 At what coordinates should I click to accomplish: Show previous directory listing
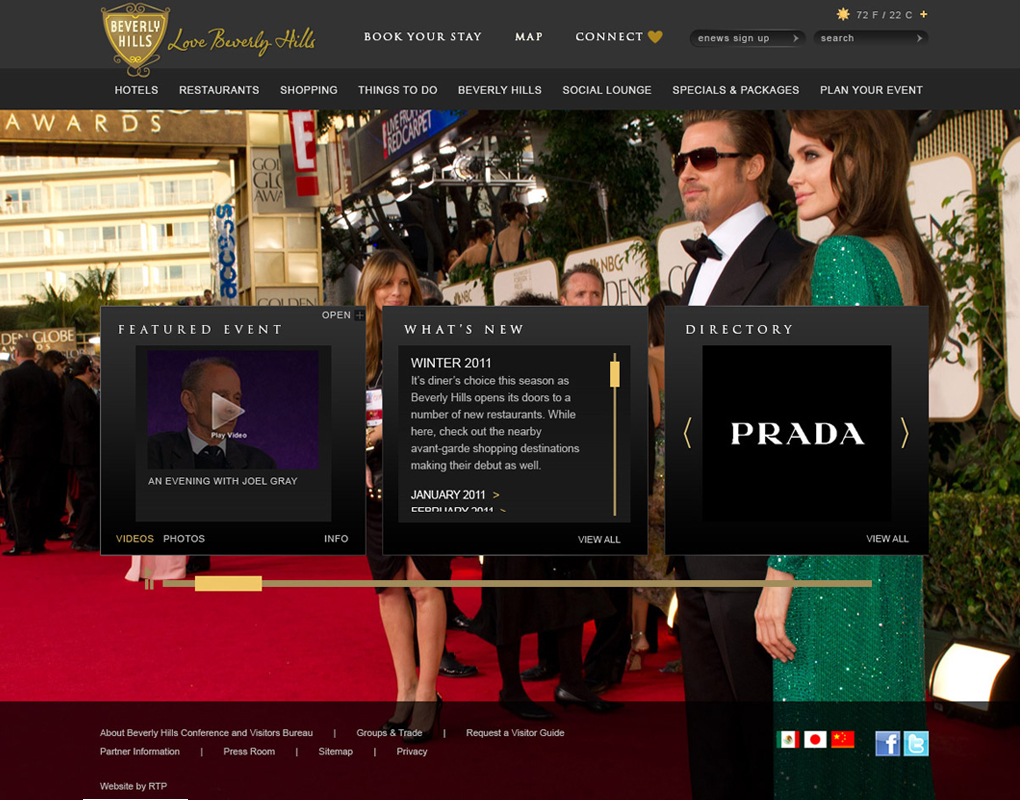(x=688, y=433)
